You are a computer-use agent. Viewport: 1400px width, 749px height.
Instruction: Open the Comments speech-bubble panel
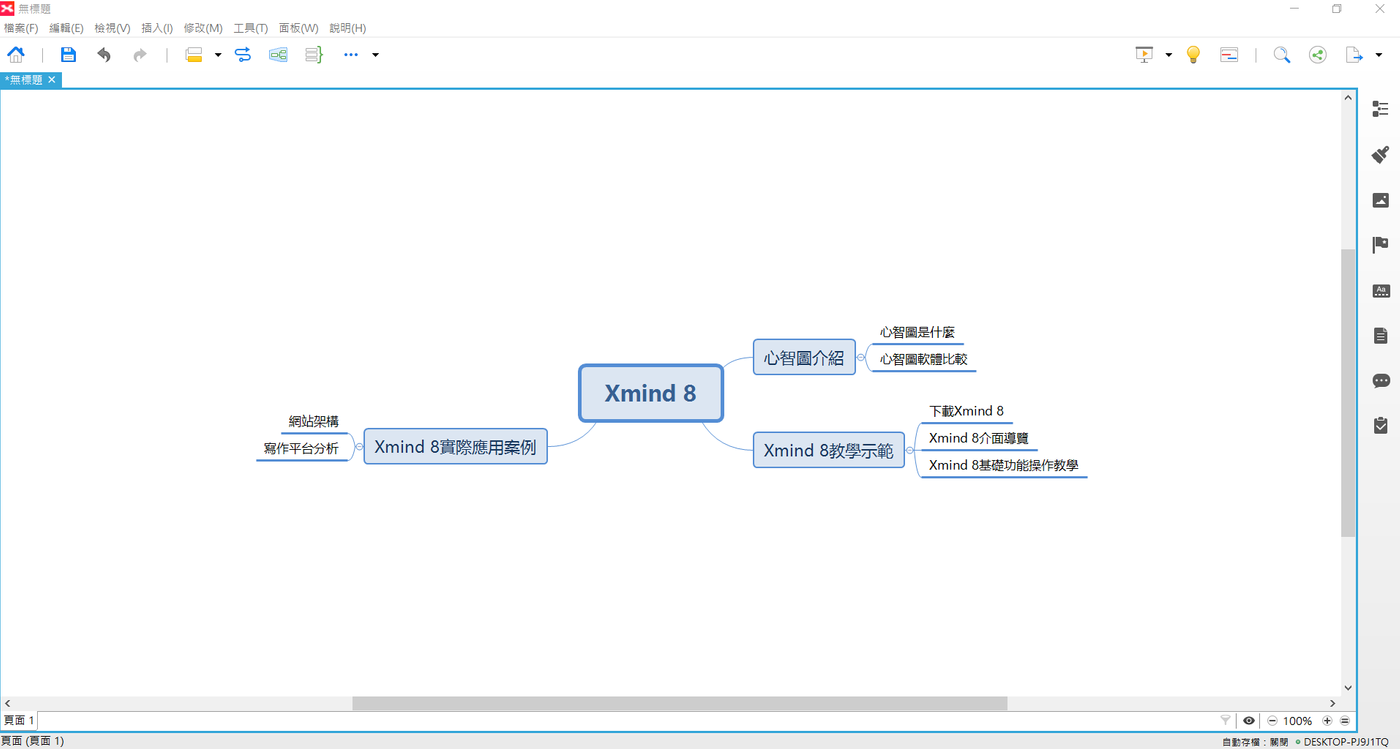point(1381,381)
